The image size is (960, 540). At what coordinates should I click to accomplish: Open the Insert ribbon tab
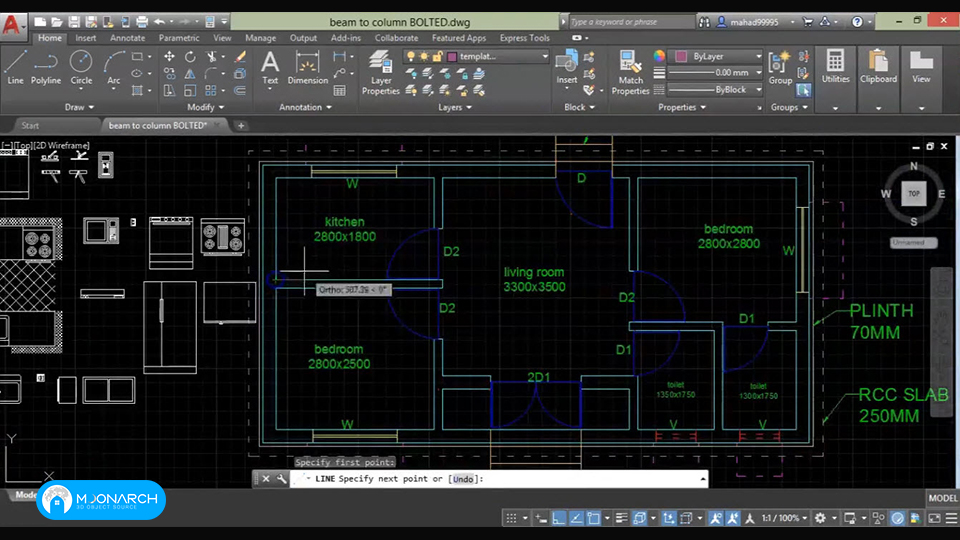pos(86,38)
